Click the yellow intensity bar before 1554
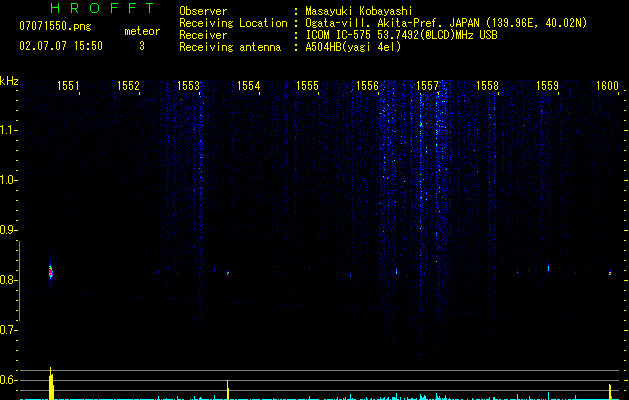The image size is (629, 400). [227, 390]
